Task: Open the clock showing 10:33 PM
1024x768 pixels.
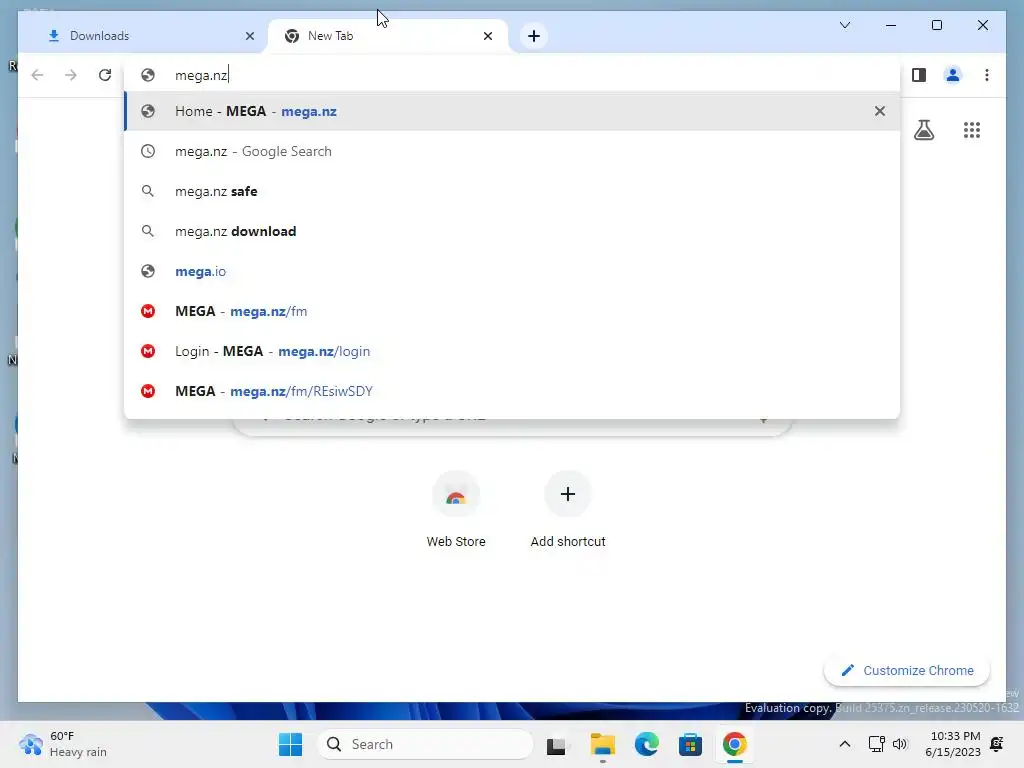Action: [953, 744]
